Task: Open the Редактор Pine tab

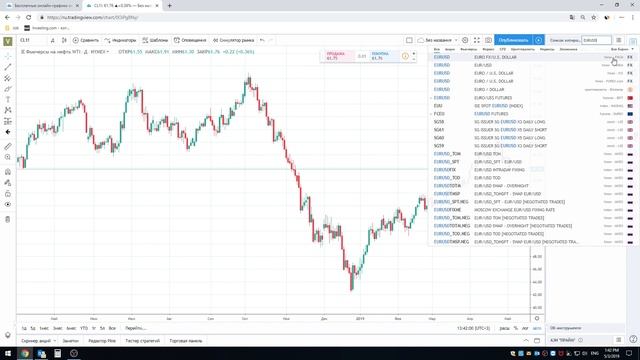Action: [102, 340]
